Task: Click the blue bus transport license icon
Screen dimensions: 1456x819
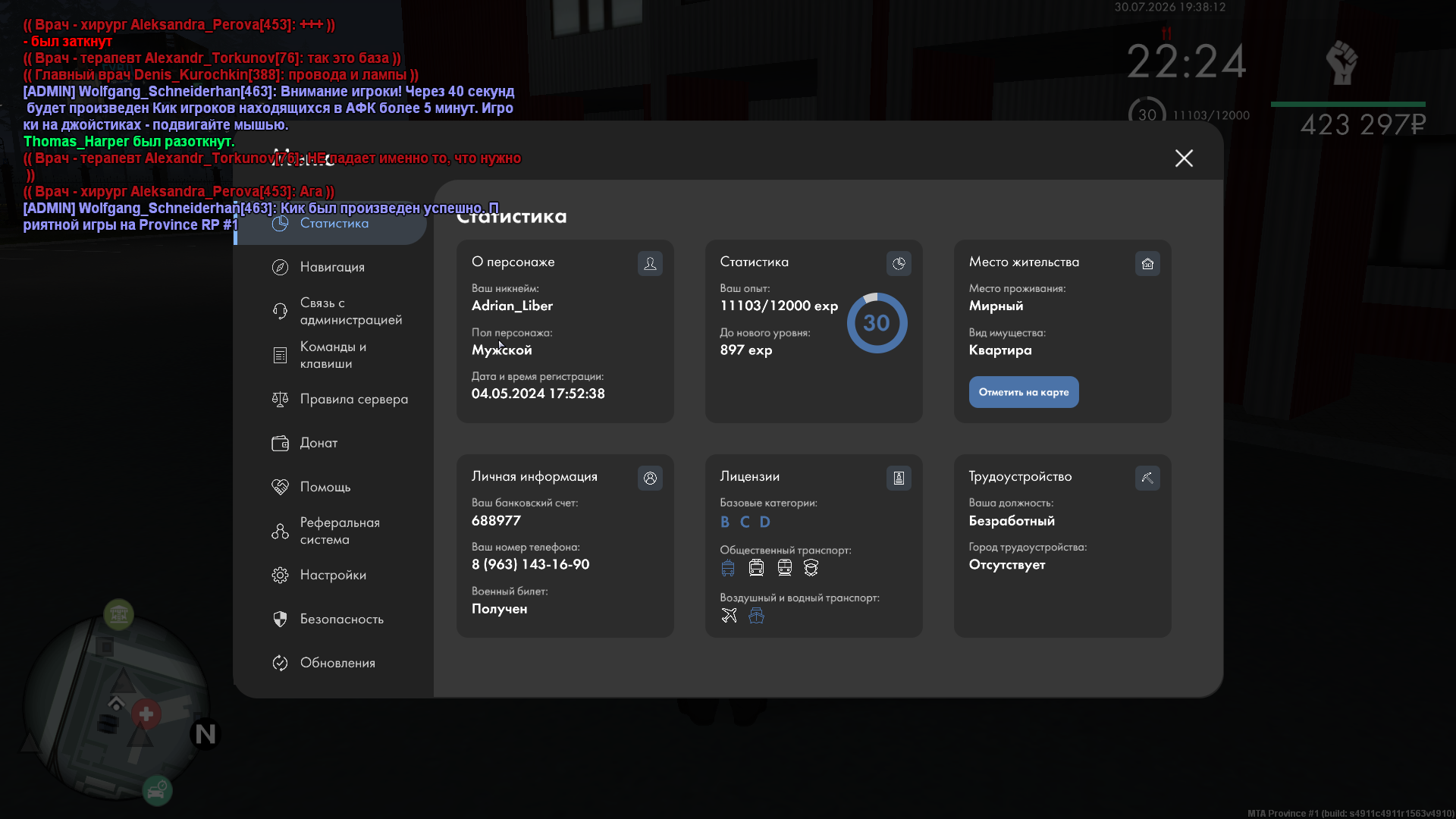Action: click(728, 567)
